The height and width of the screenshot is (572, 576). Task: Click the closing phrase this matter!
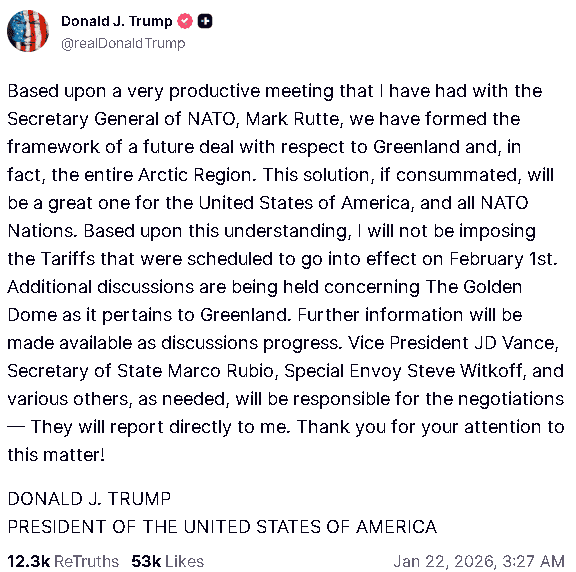coord(56,455)
